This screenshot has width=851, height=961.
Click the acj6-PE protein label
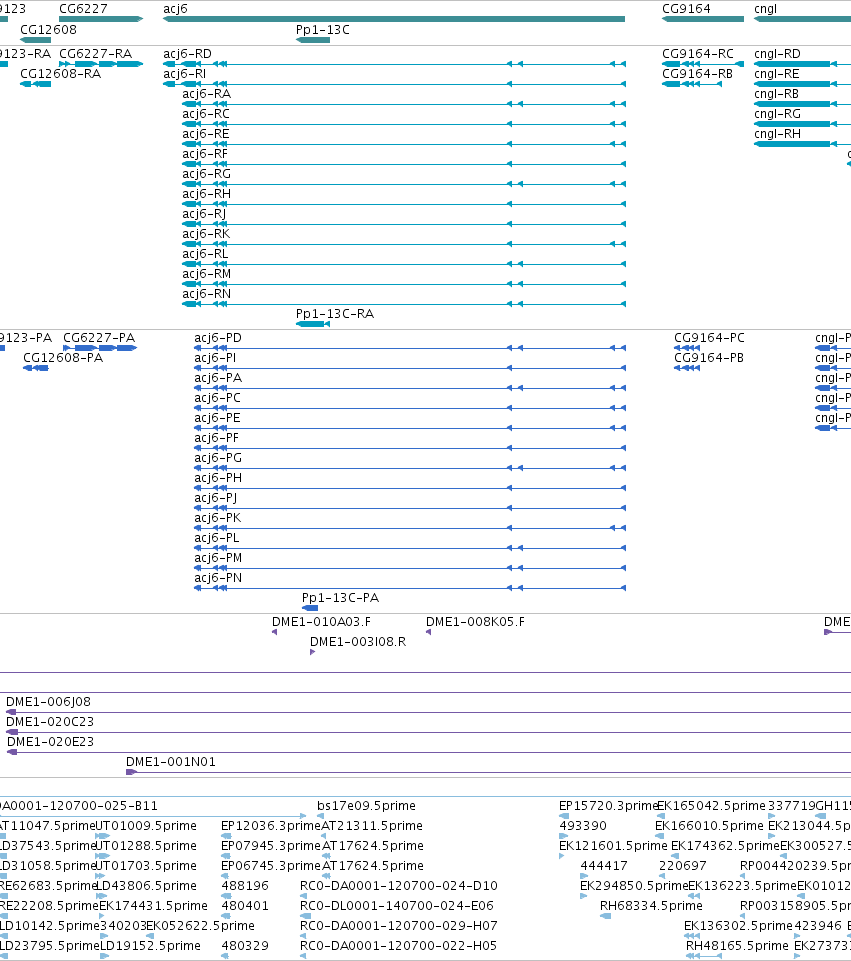[x=217, y=417]
